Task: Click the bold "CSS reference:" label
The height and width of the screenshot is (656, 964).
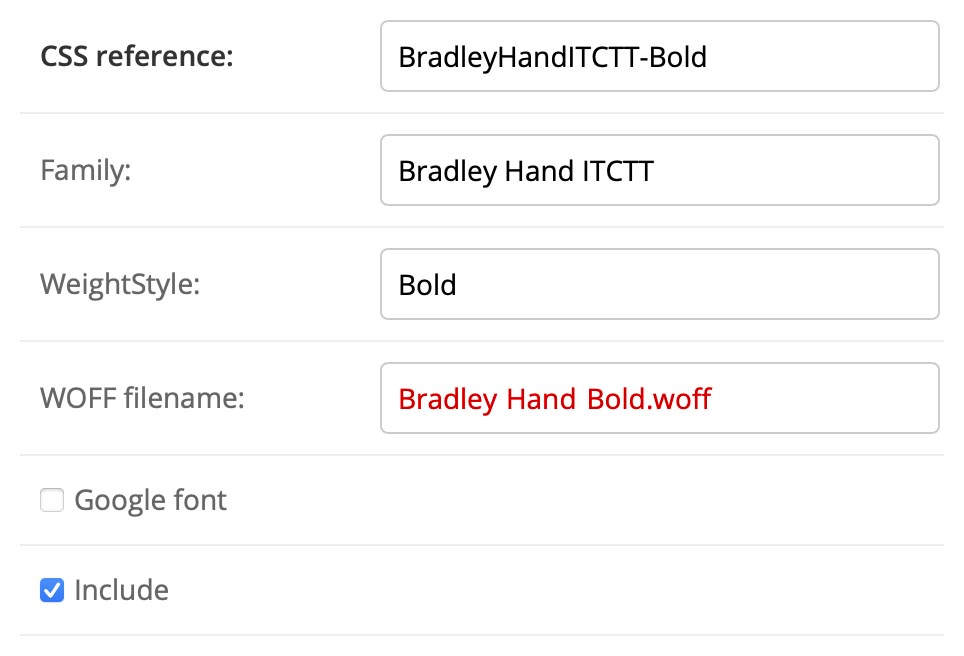Action: tap(136, 57)
